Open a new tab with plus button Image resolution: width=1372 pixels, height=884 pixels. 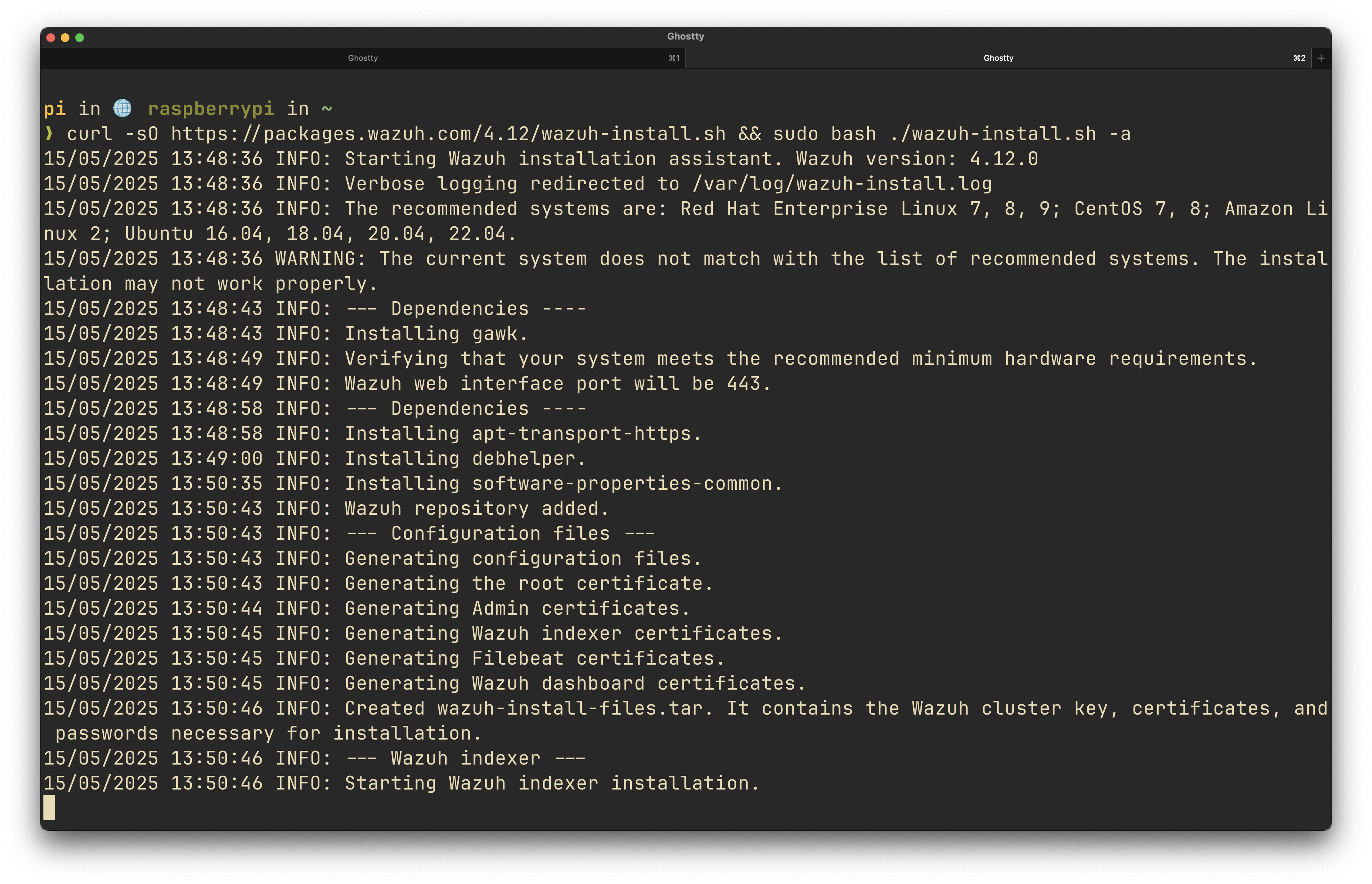[1321, 58]
